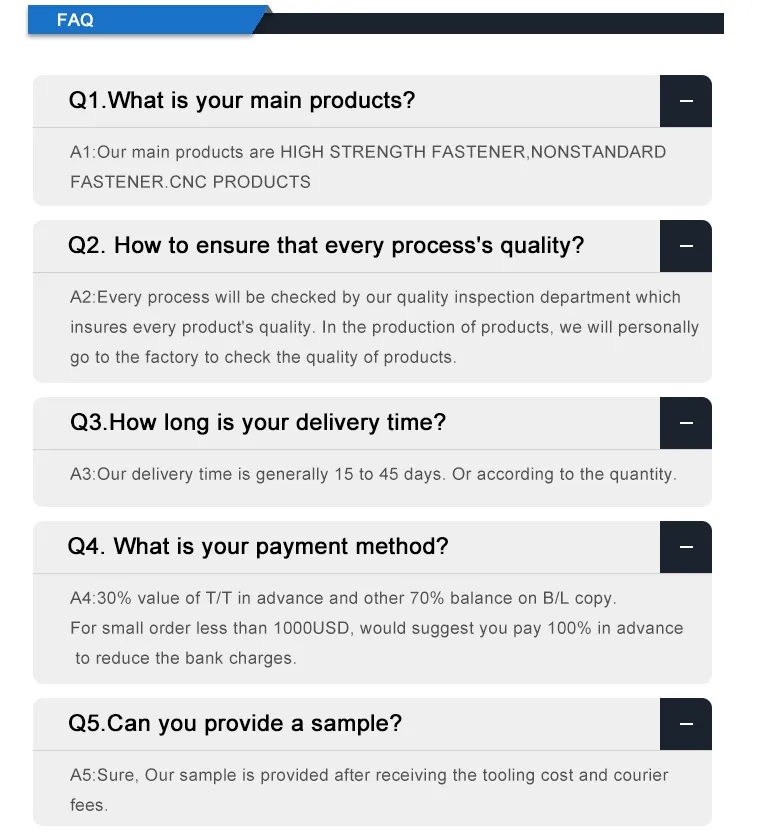Click the A1 high strength fastener answer text

pos(368,152)
